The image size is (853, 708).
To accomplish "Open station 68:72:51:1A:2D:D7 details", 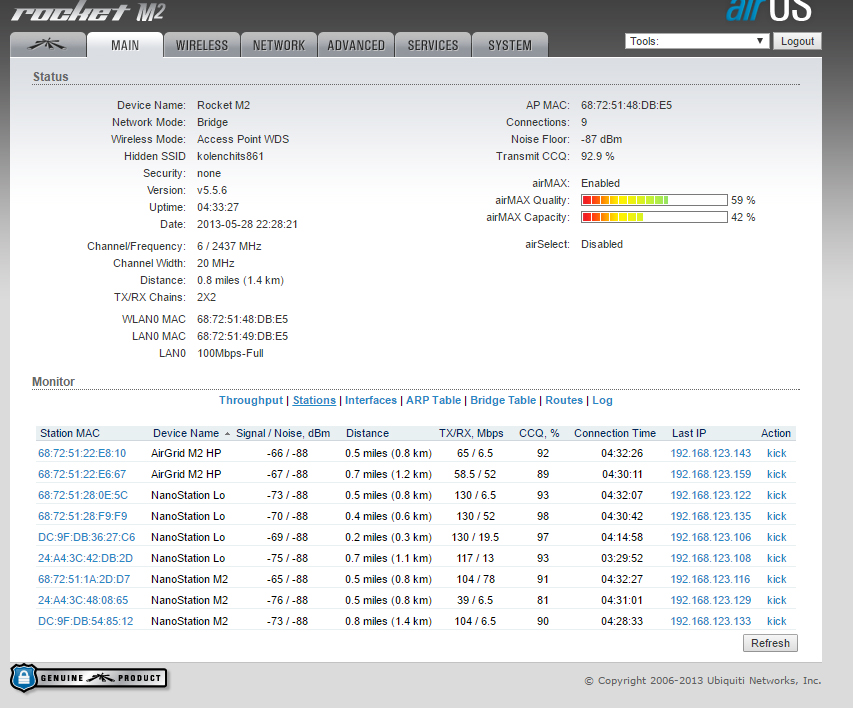I will [84, 580].
